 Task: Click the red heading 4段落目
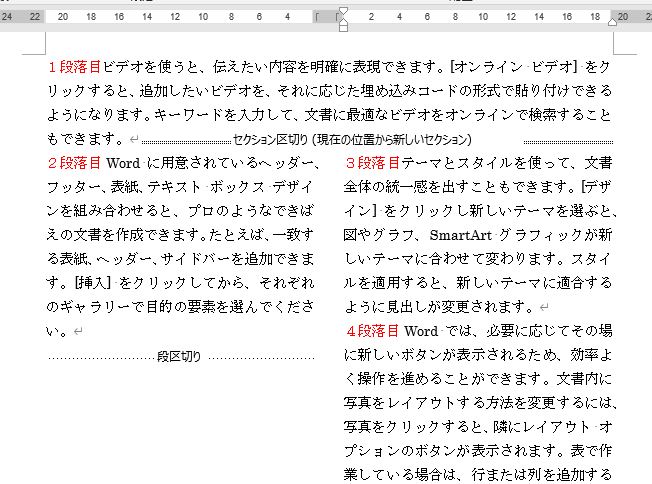pos(373,331)
